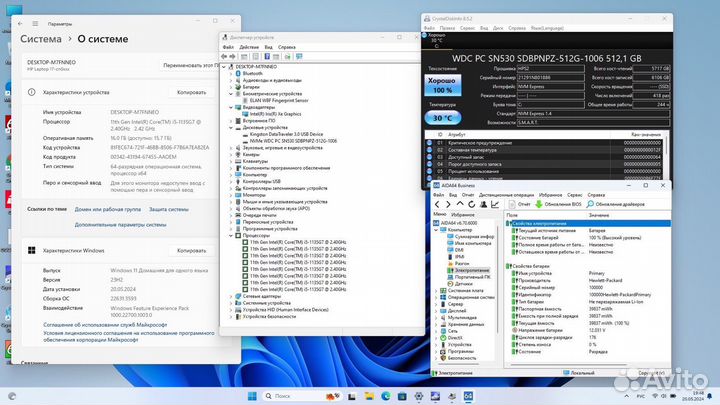Click the Домен или рабочая группа link
The image size is (720, 405).
107,209
